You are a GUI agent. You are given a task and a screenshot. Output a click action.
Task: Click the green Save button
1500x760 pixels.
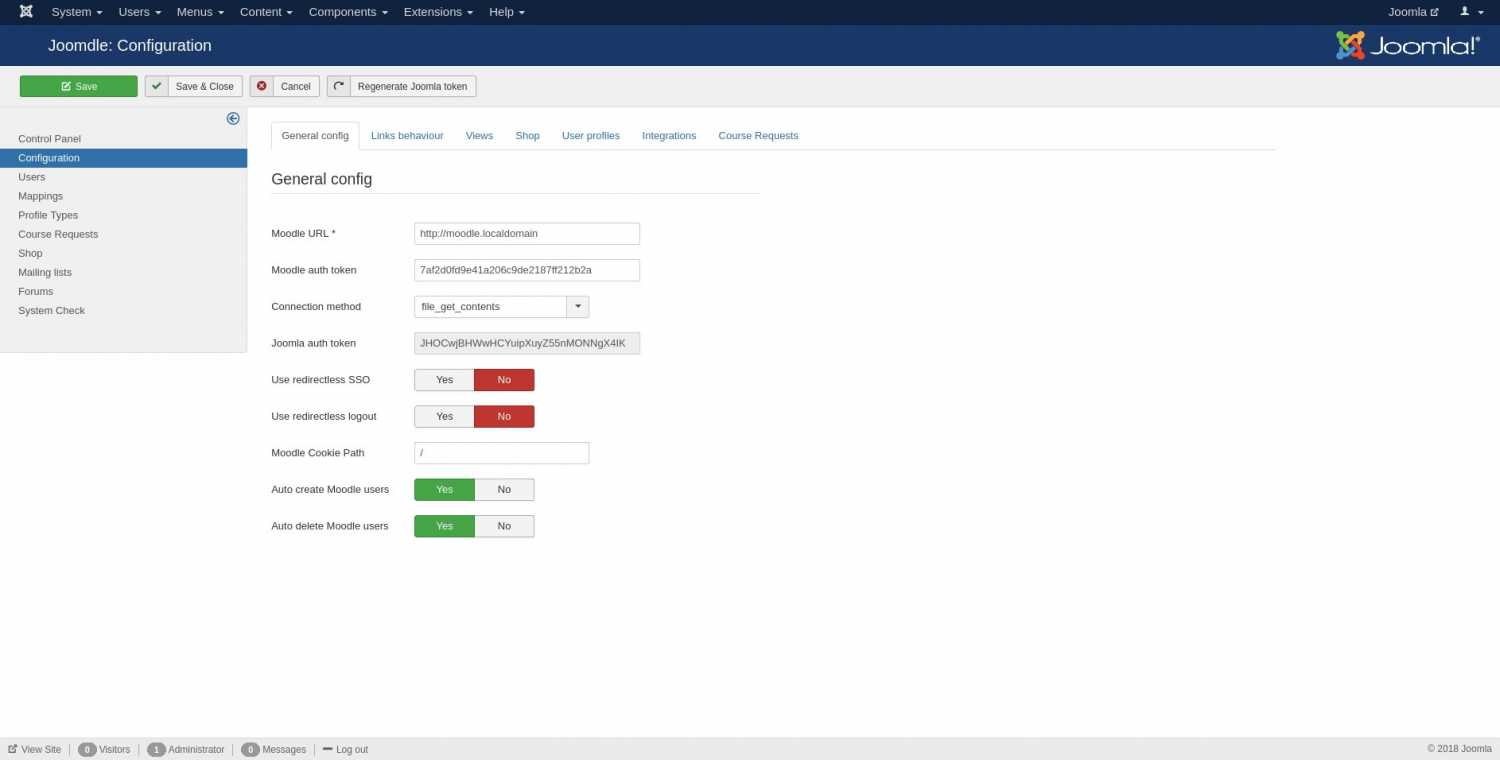pyautogui.click(x=79, y=86)
